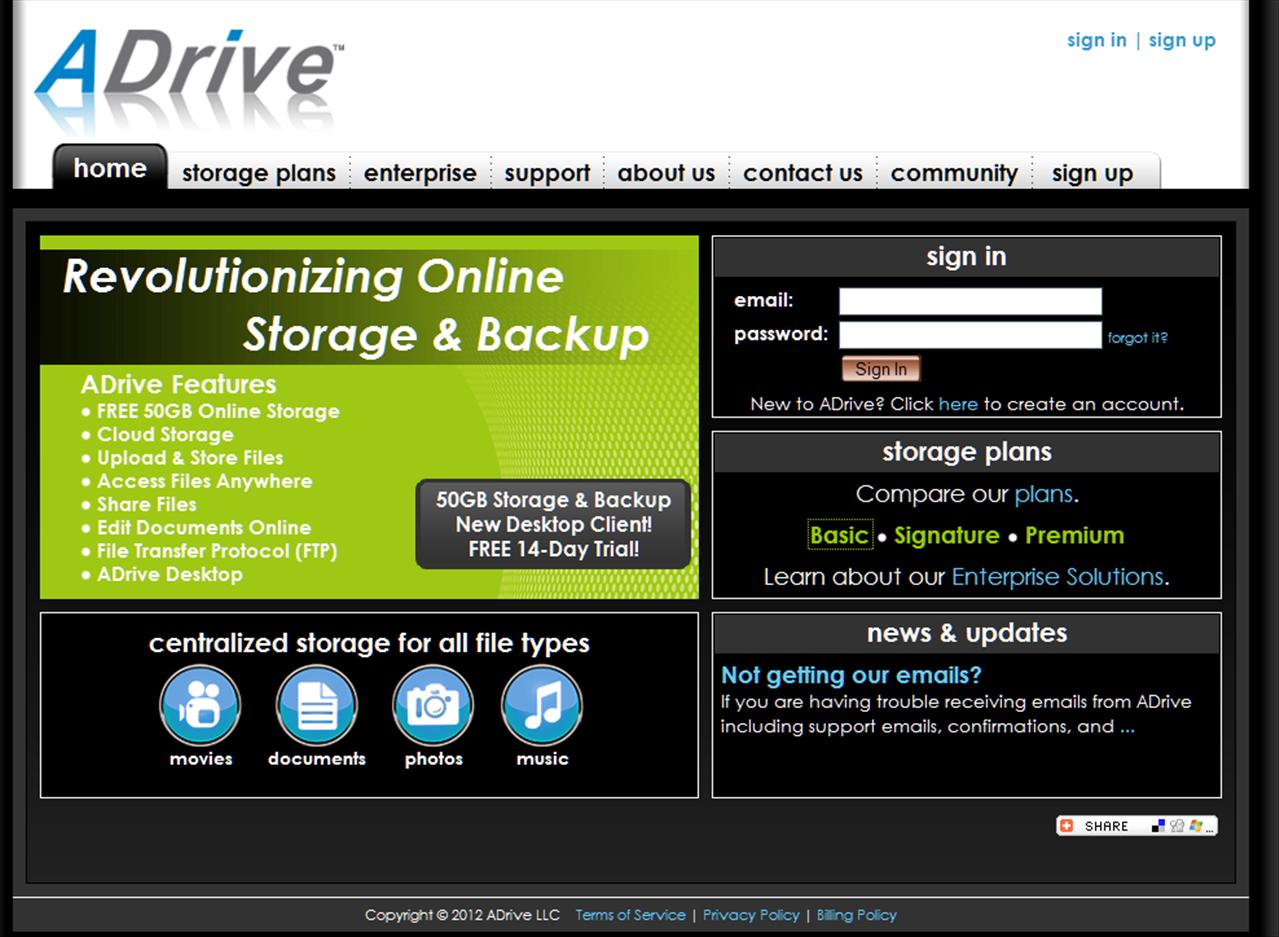Click the top-right sign up link

coord(1182,40)
